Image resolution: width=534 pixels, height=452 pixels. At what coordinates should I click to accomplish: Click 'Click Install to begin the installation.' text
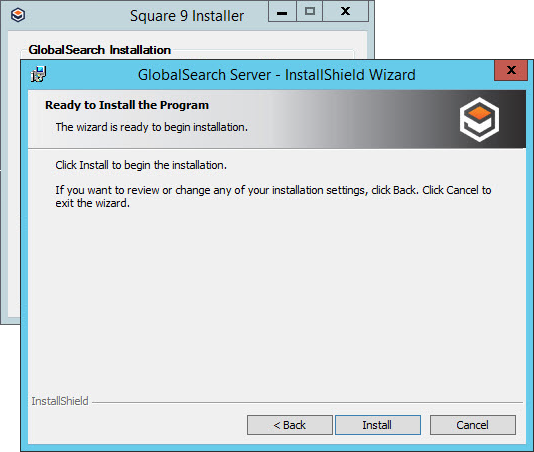point(141,165)
